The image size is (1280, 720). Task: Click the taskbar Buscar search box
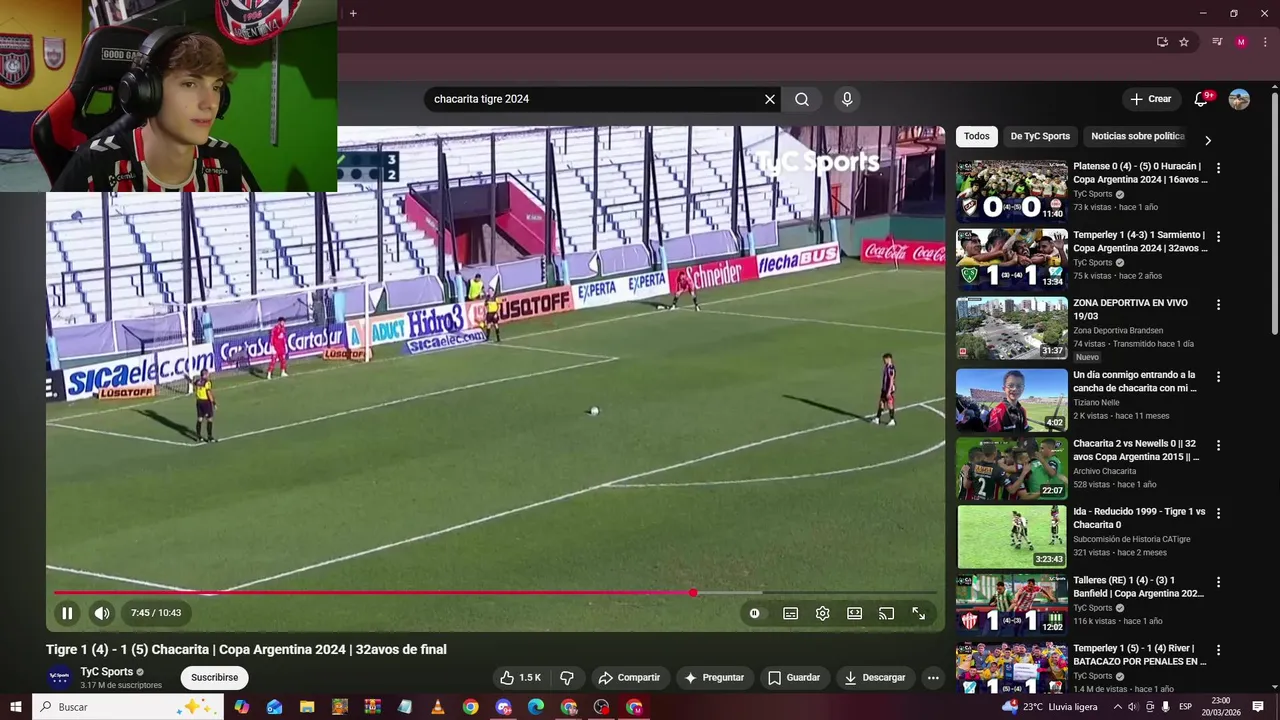tap(127, 707)
